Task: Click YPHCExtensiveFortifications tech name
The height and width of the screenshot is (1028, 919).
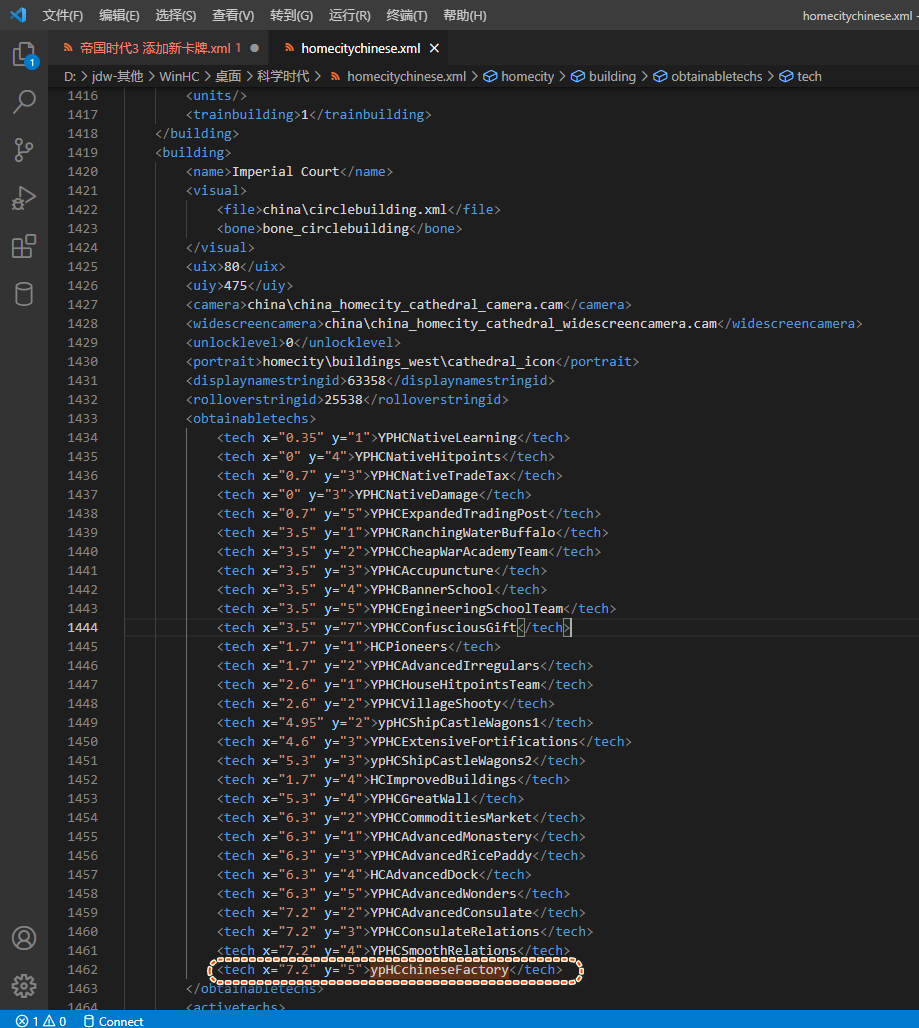Action: coord(474,742)
